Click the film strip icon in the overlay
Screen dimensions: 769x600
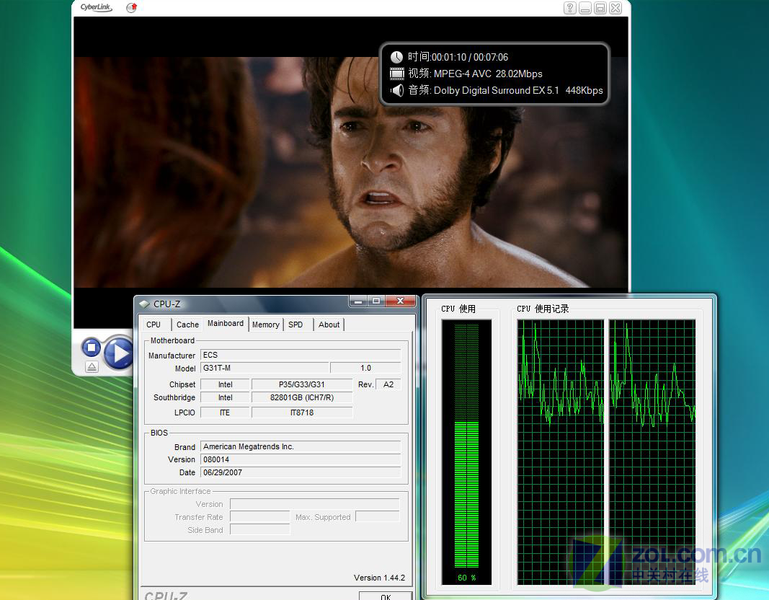397,74
